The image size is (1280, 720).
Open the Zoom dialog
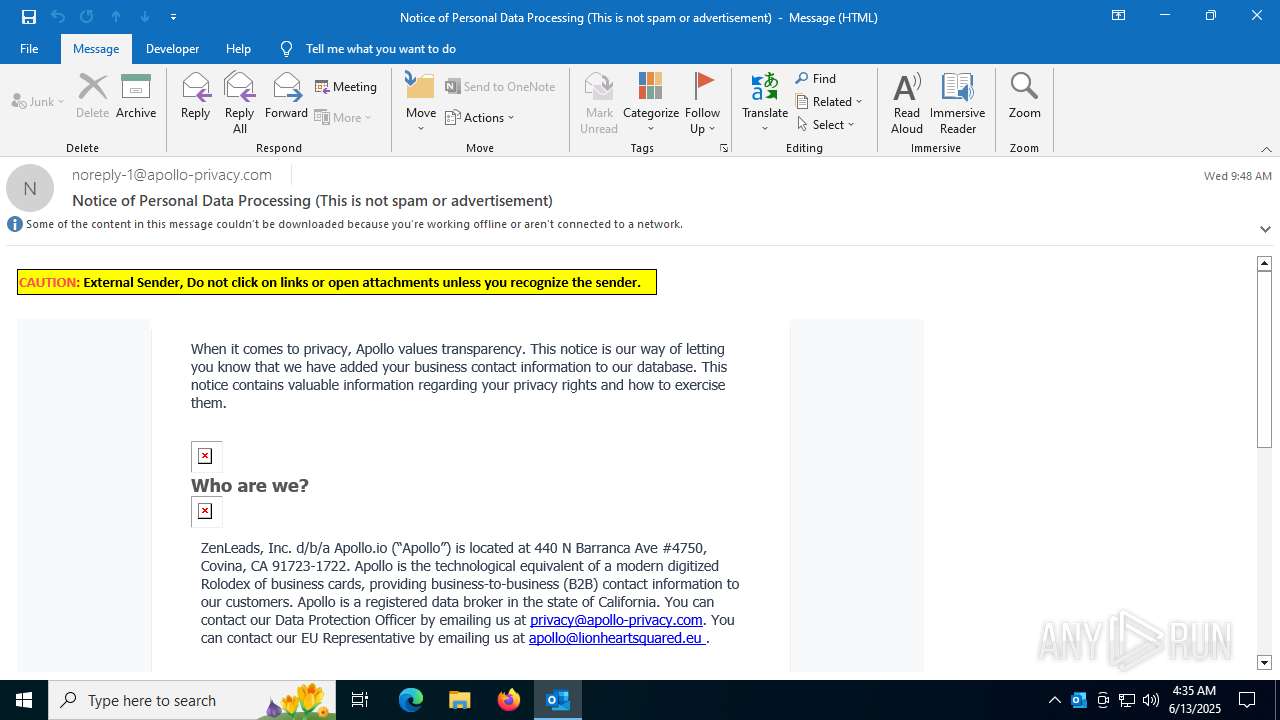1025,97
